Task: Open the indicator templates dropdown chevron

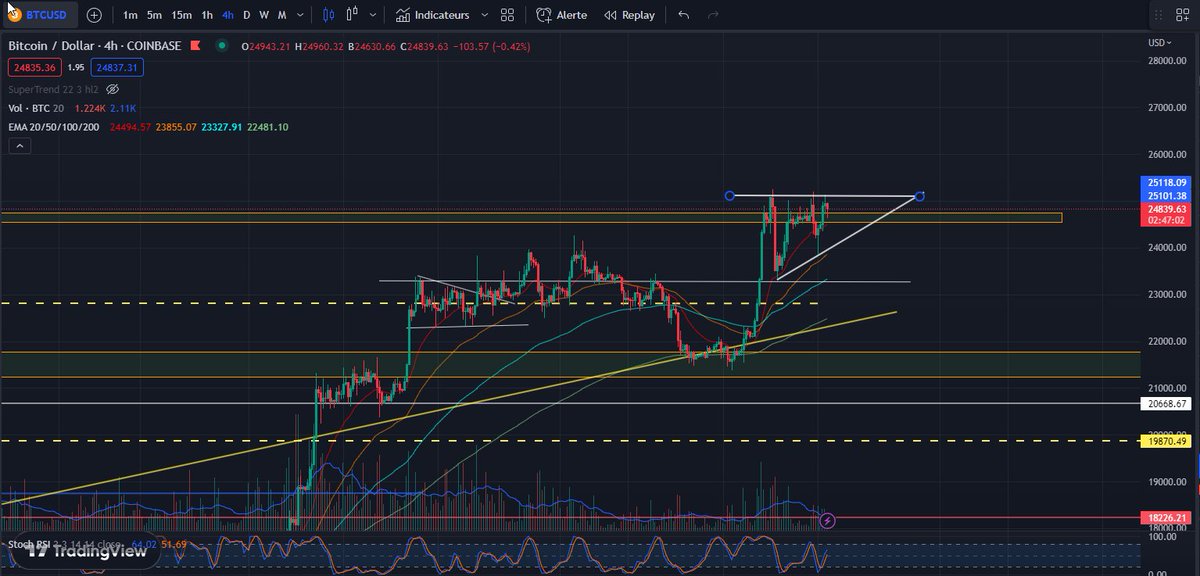Action: click(486, 15)
